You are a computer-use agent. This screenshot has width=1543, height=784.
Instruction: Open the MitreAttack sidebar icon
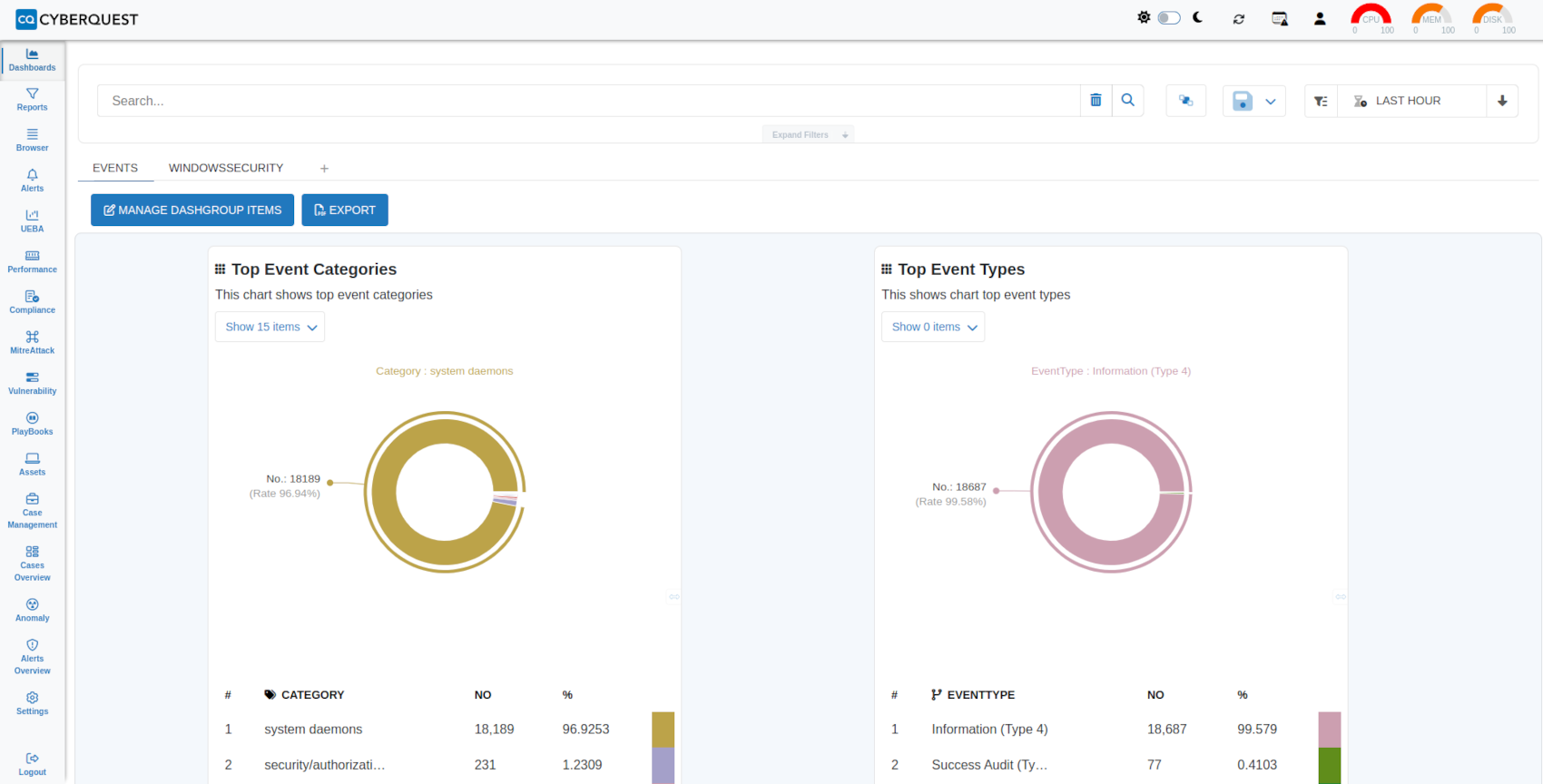(32, 342)
